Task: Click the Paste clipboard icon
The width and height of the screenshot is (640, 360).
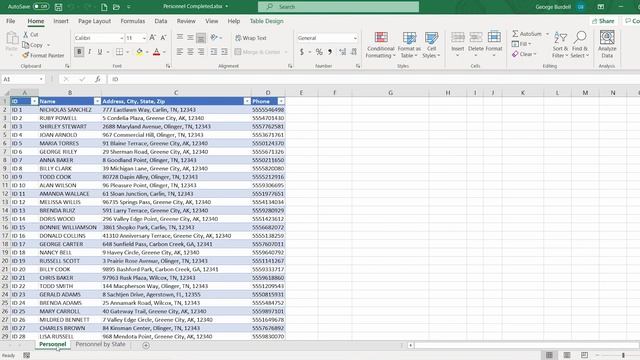Action: pyautogui.click(x=12, y=38)
